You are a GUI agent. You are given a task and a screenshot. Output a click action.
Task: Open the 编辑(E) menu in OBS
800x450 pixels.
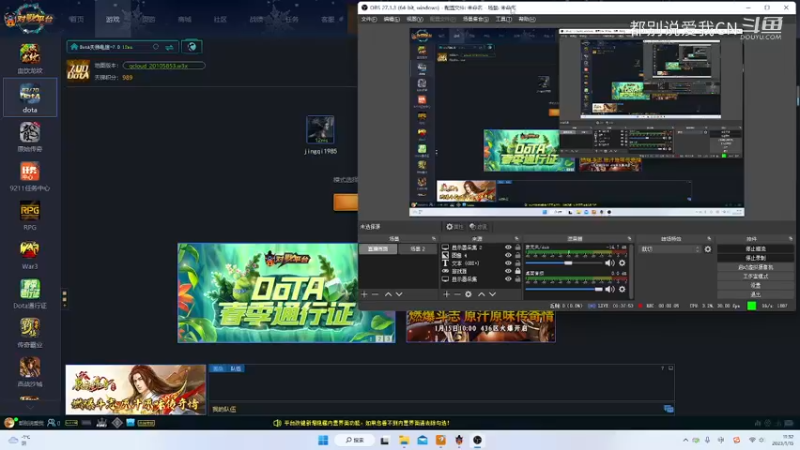click(x=391, y=19)
